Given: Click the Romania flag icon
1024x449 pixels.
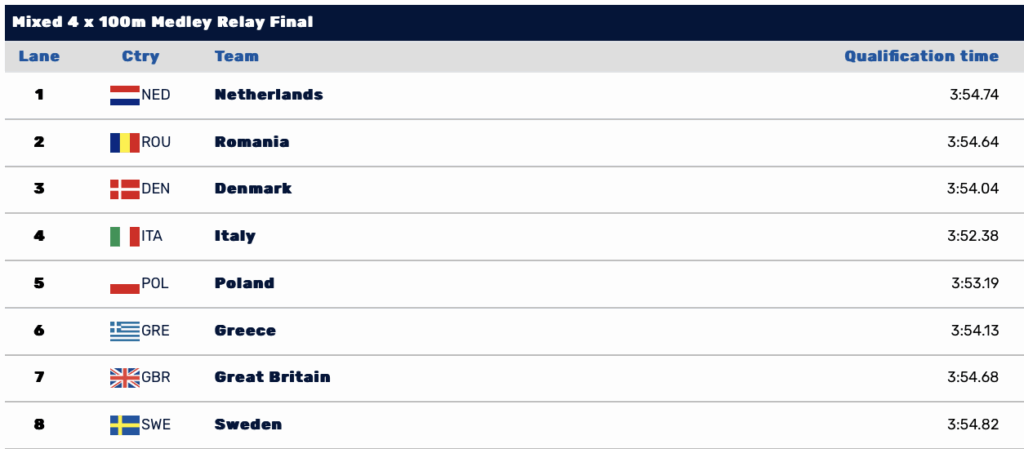Looking at the screenshot, I should click(125, 142).
